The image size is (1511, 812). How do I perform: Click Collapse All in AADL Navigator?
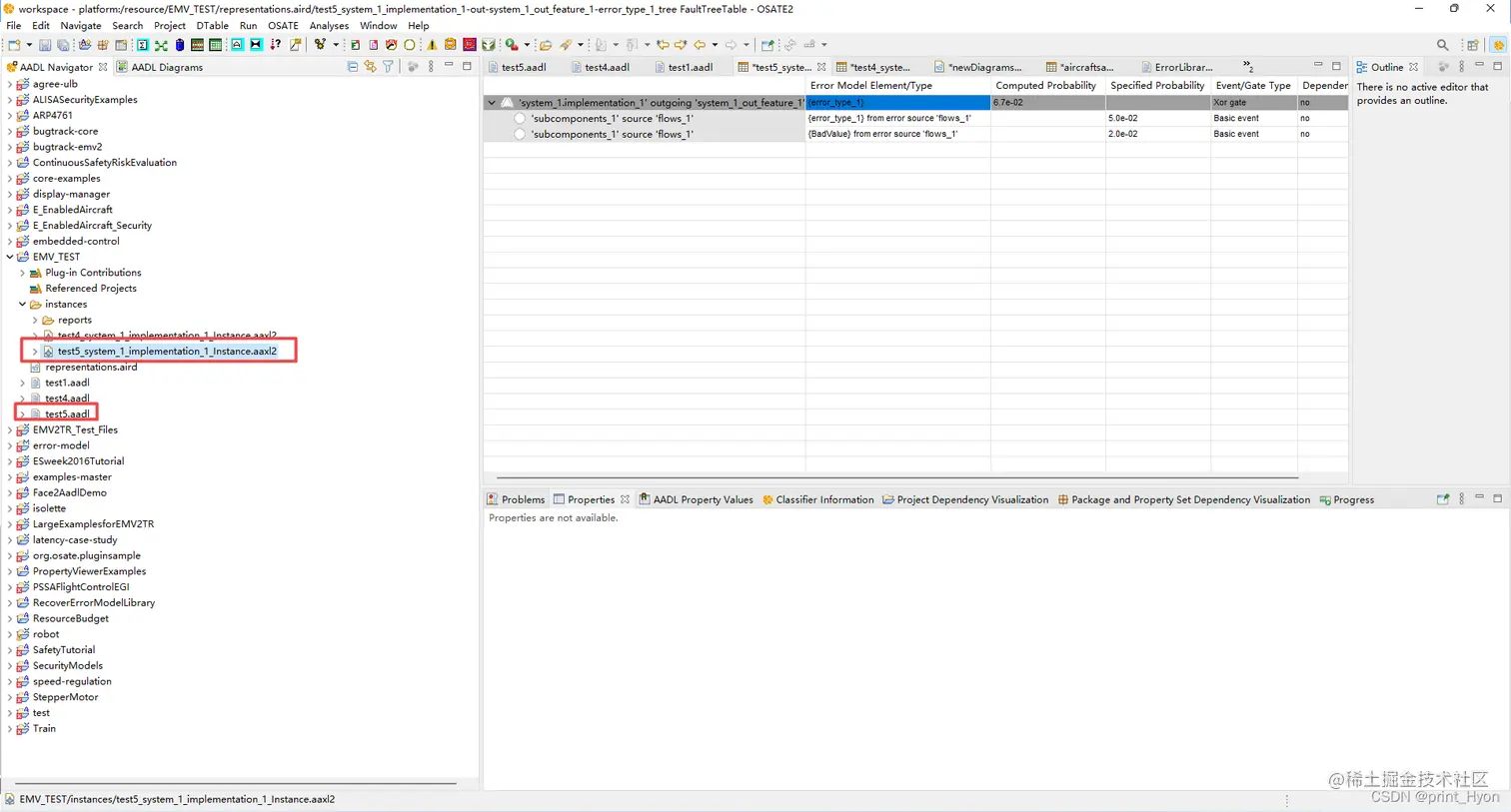point(353,67)
